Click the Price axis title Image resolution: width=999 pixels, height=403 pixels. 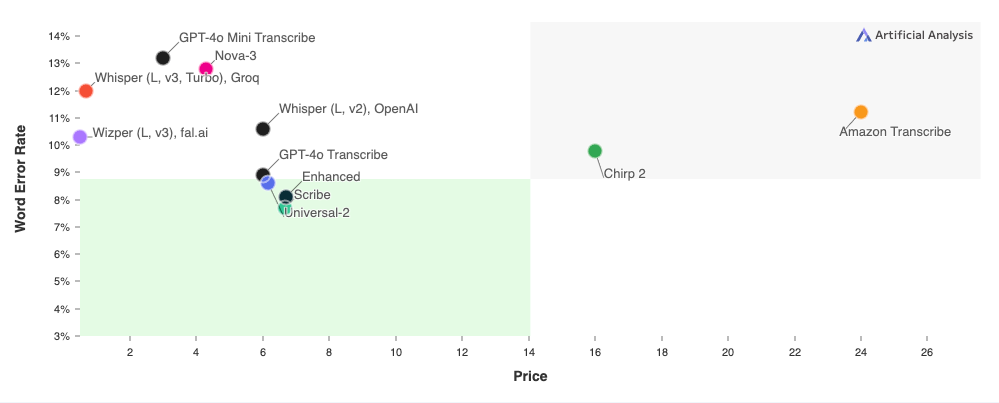coord(530,376)
